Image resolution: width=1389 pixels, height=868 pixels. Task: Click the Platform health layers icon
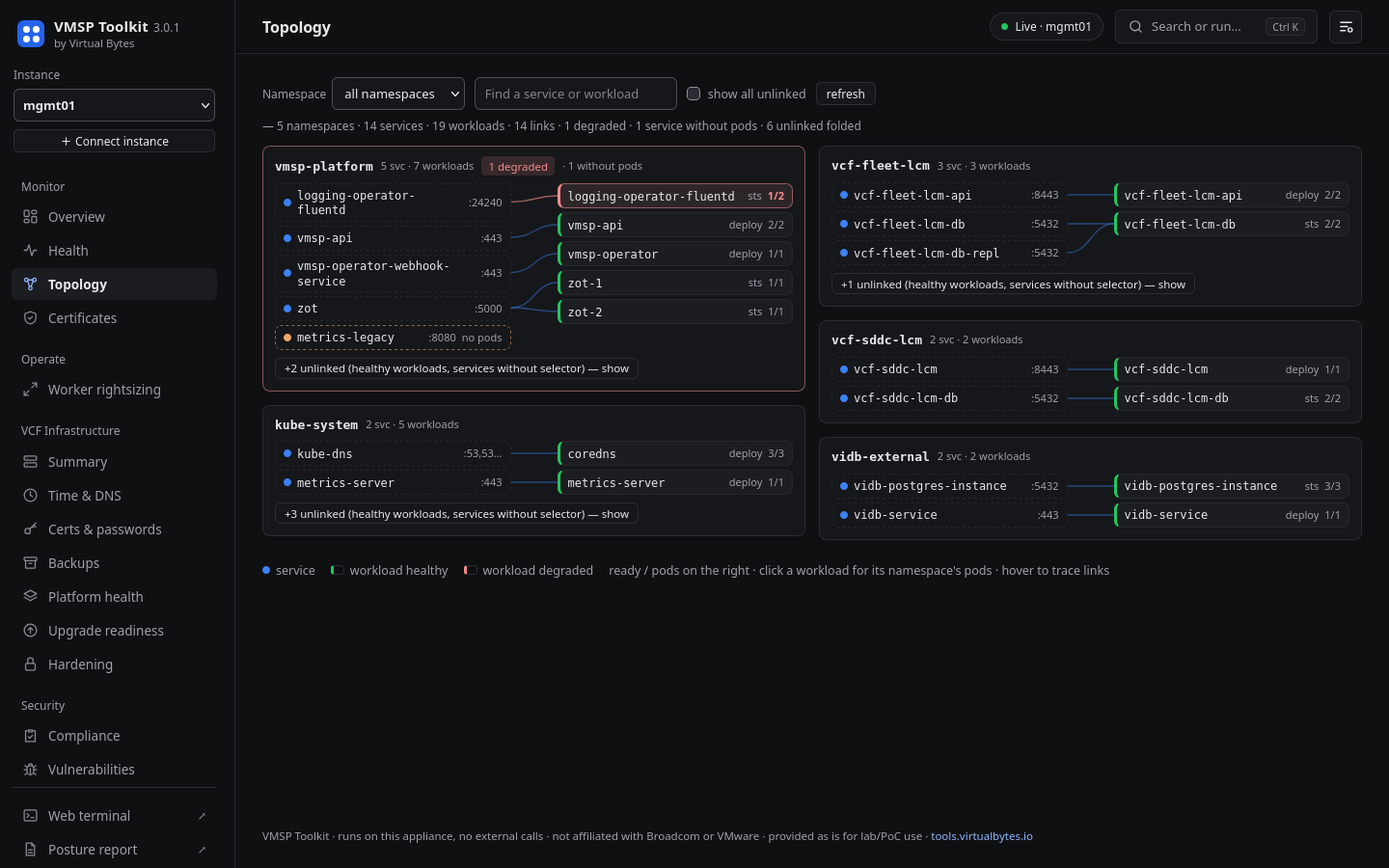coord(30,597)
